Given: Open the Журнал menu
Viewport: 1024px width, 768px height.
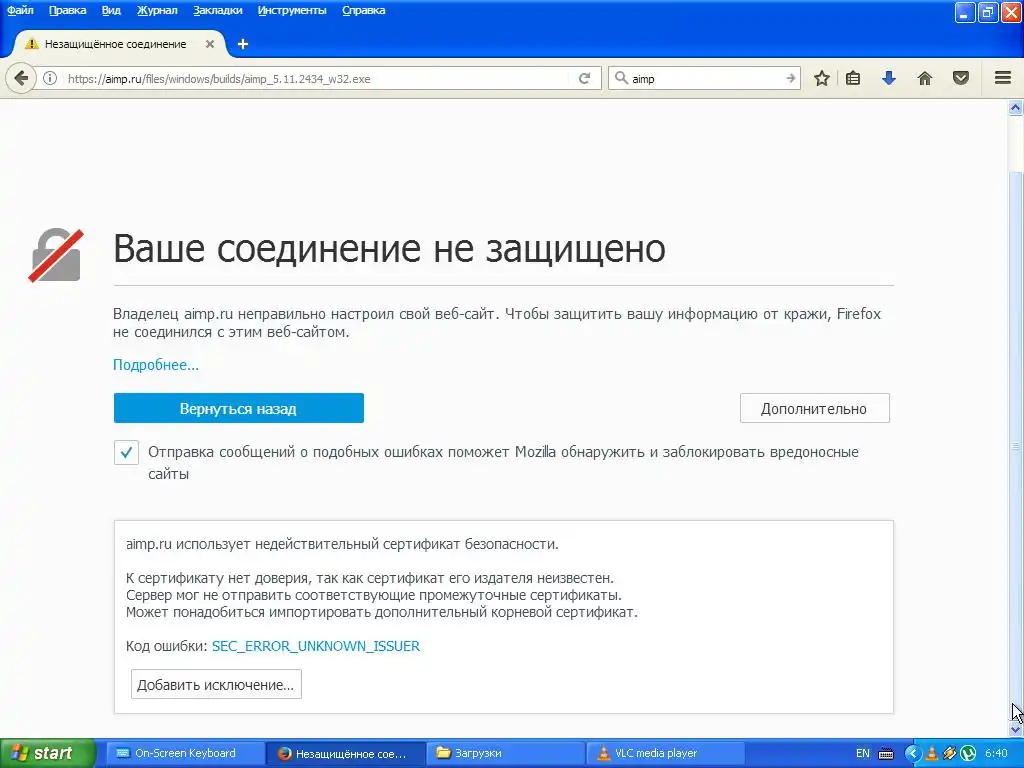Looking at the screenshot, I should tap(157, 10).
